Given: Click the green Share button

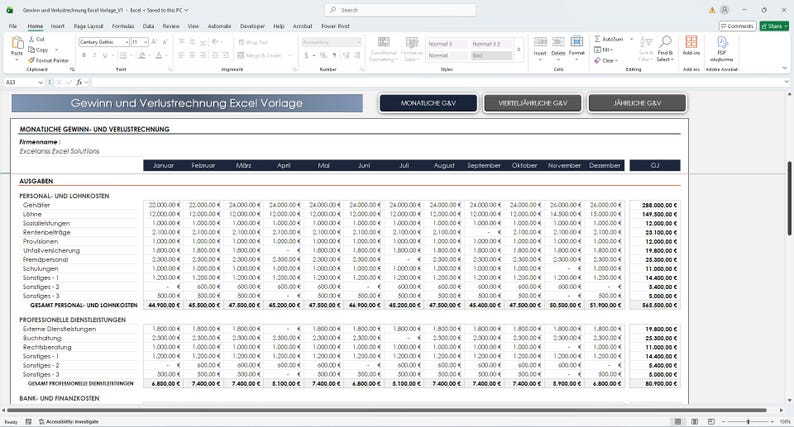Looking at the screenshot, I should pyautogui.click(x=774, y=26).
